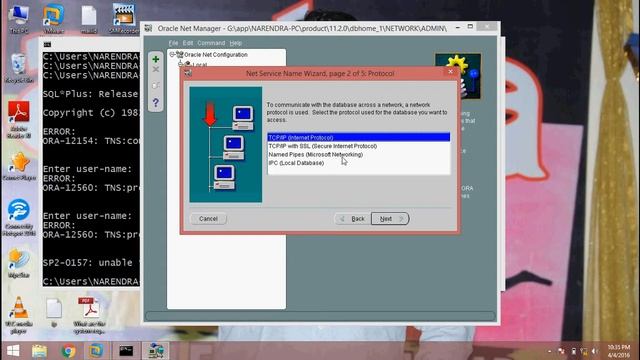Click the Windows Start button
The width and height of the screenshot is (640, 360).
pos(13,351)
